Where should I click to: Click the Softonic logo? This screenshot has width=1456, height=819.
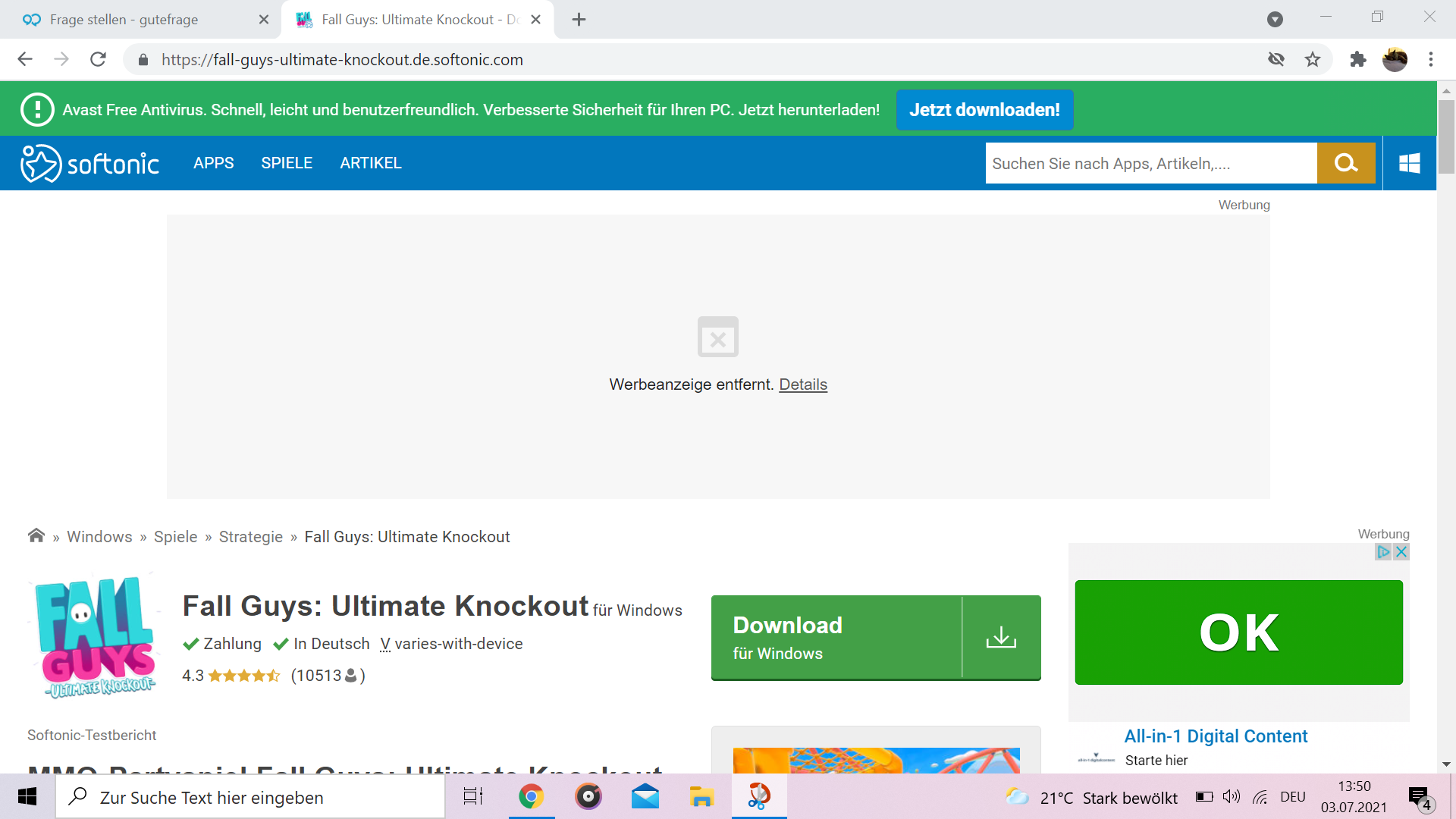click(x=89, y=163)
